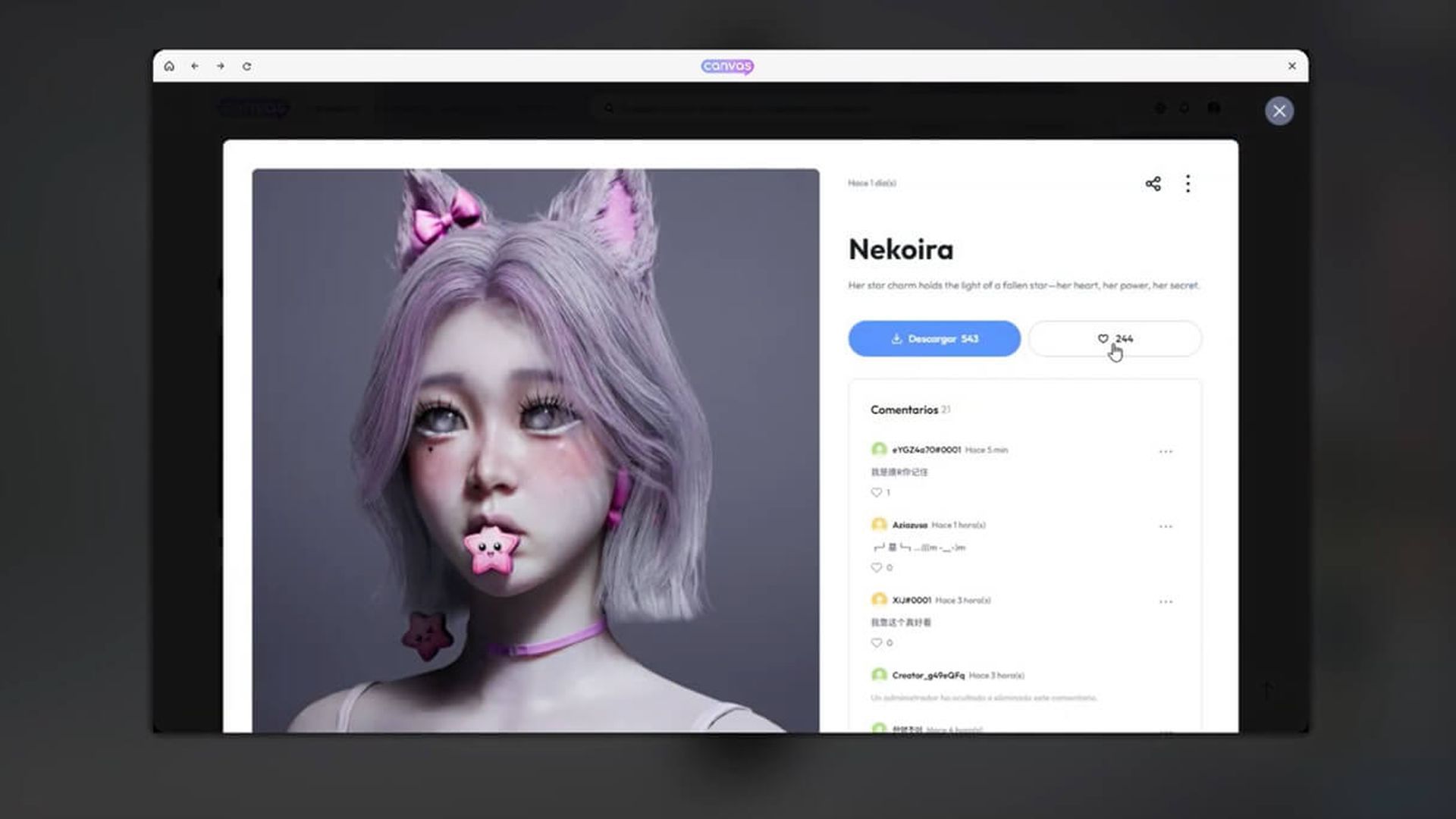Close the Nekoira overlay with round X

point(1279,111)
